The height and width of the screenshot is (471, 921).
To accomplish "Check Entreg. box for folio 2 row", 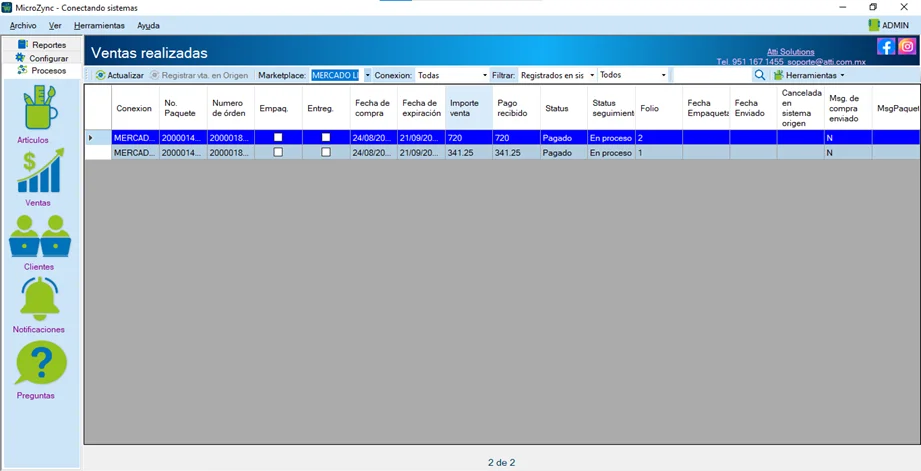I will coord(326,137).
